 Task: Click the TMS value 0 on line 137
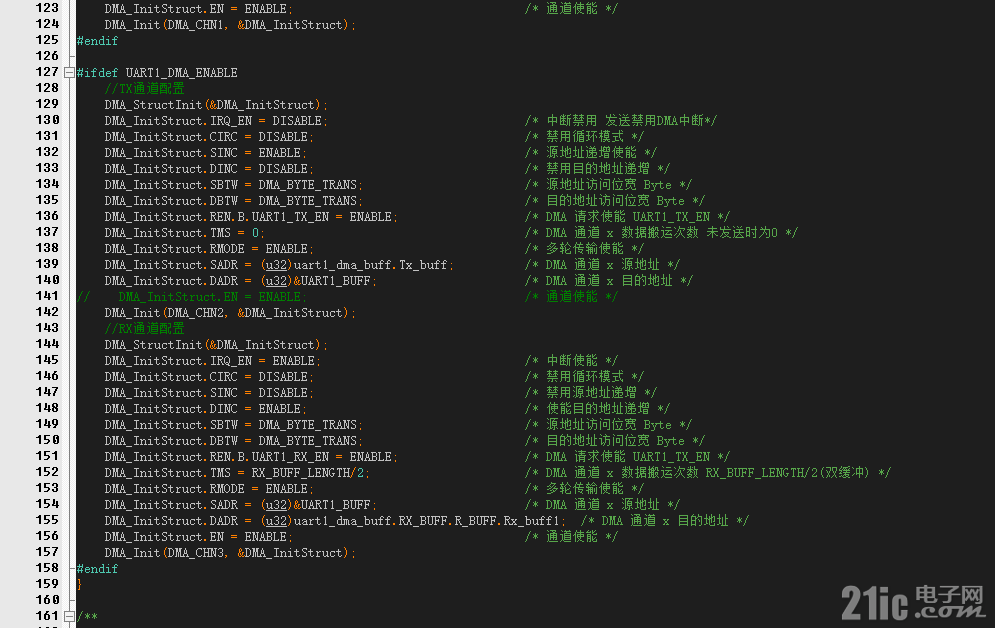(x=255, y=233)
